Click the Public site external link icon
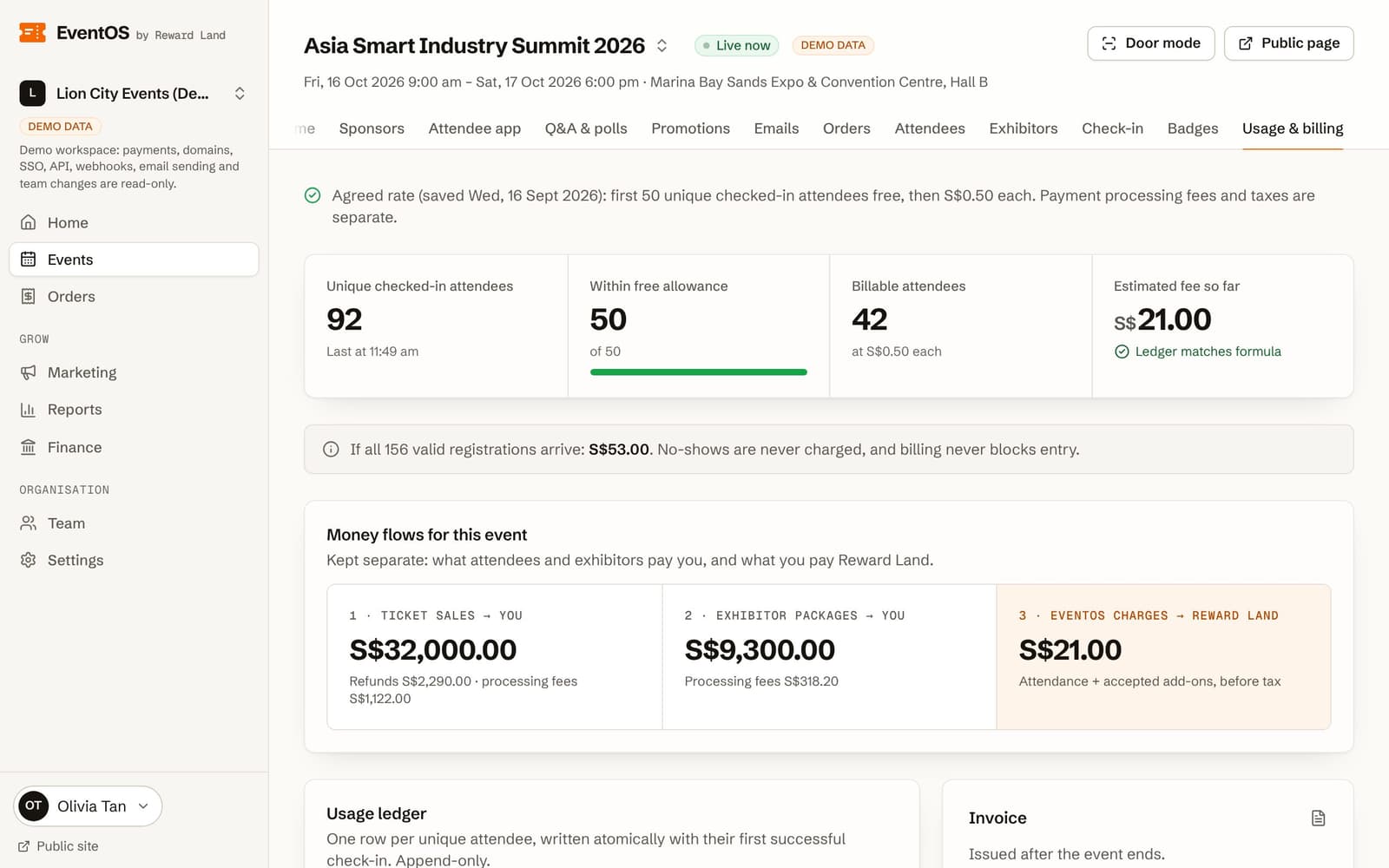Screen dimensions: 1389x868 coord(23,846)
